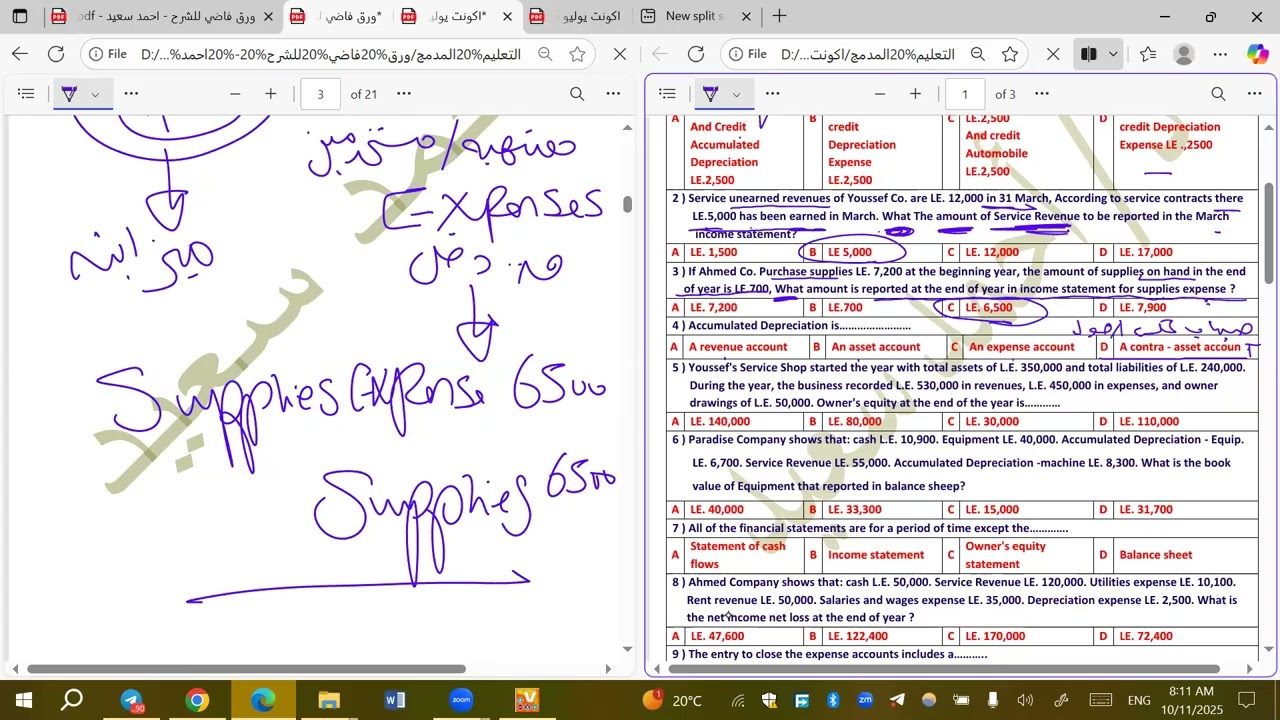
Task: Zoom out via right address bar magnifier
Action: 977,54
